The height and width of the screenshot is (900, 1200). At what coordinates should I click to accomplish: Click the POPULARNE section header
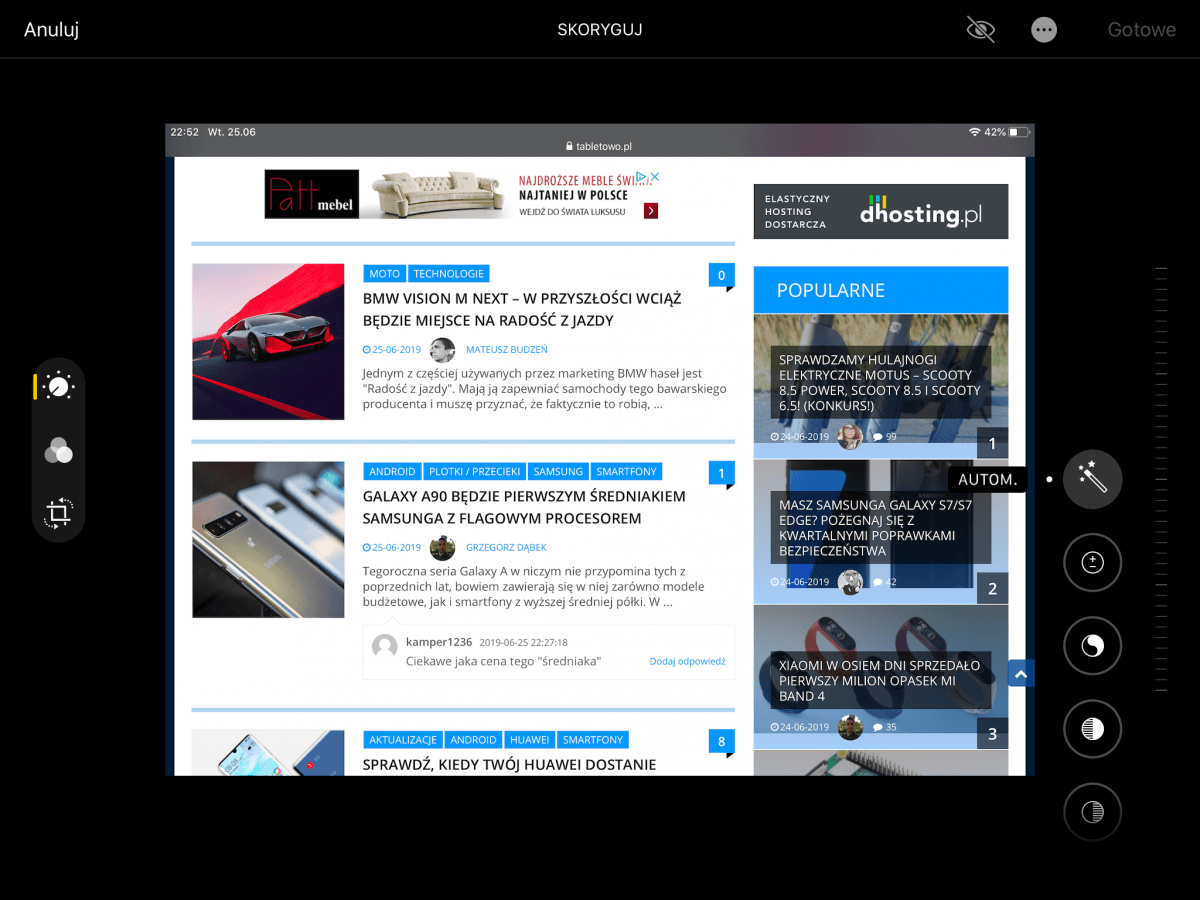click(x=880, y=290)
